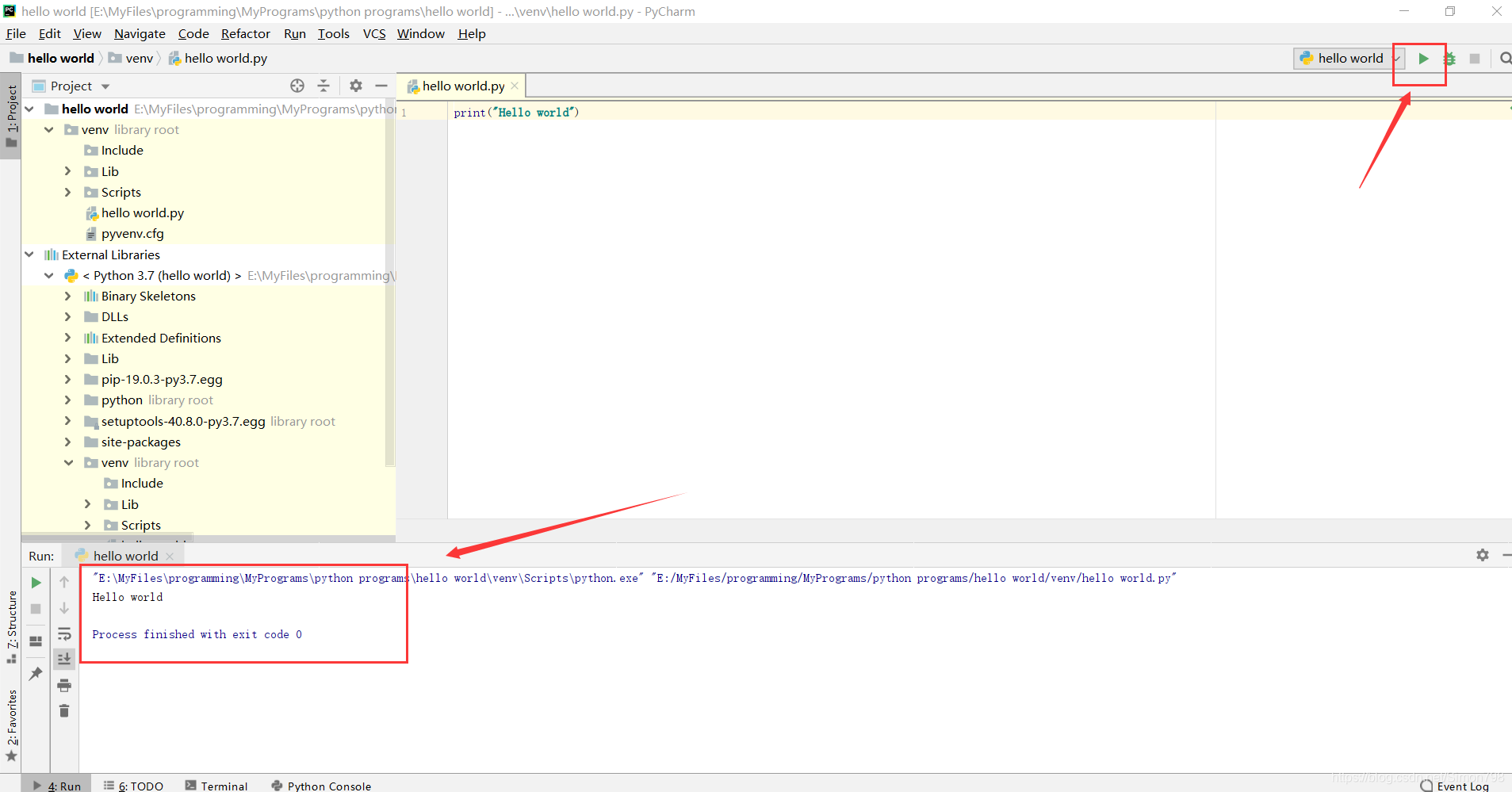1512x792 pixels.
Task: Open the Tools menu
Action: [x=334, y=33]
